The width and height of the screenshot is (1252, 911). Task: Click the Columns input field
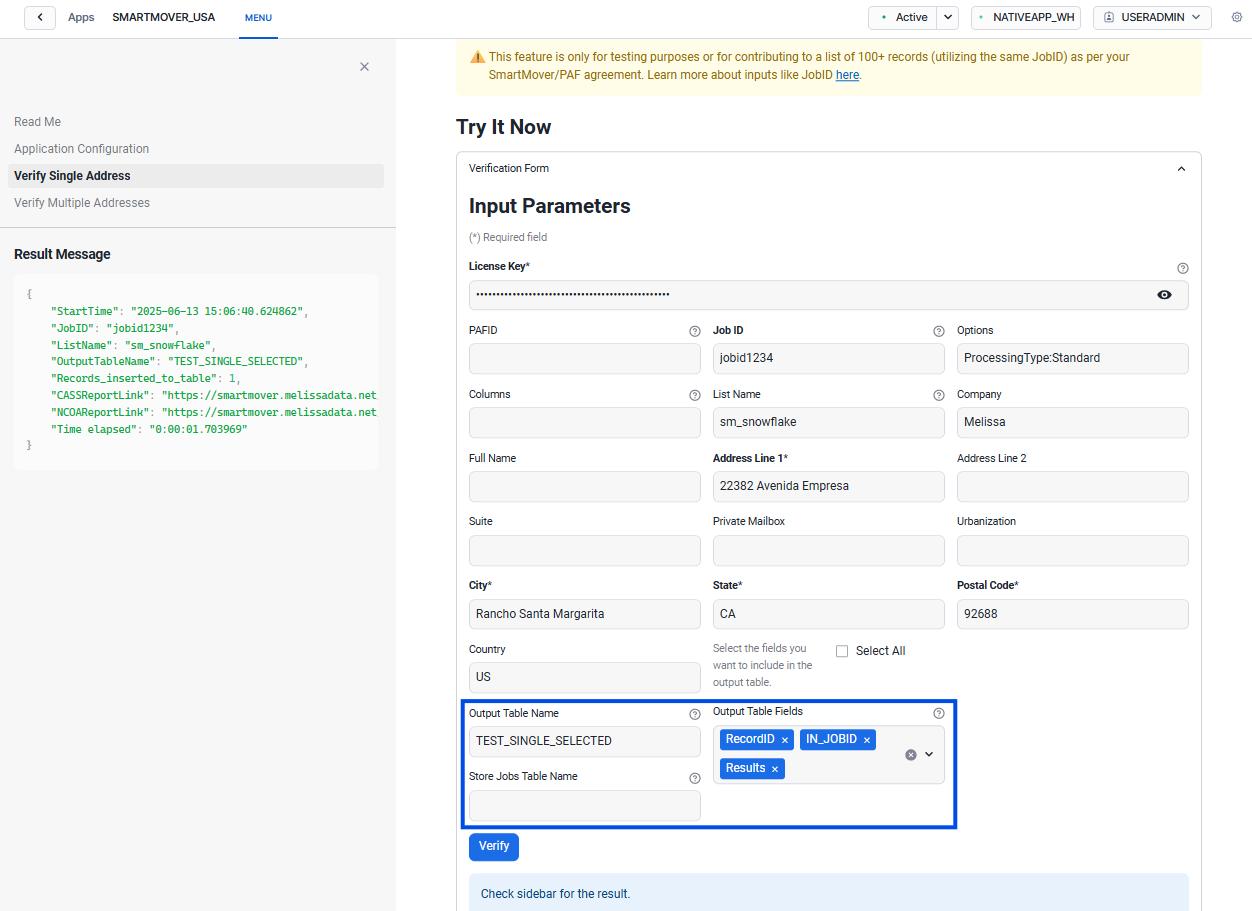tap(585, 422)
